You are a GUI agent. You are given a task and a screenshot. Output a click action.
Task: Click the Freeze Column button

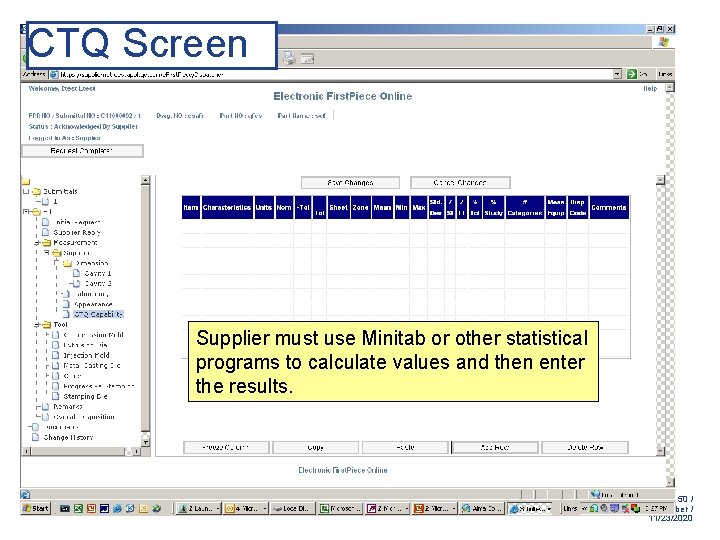click(x=226, y=447)
